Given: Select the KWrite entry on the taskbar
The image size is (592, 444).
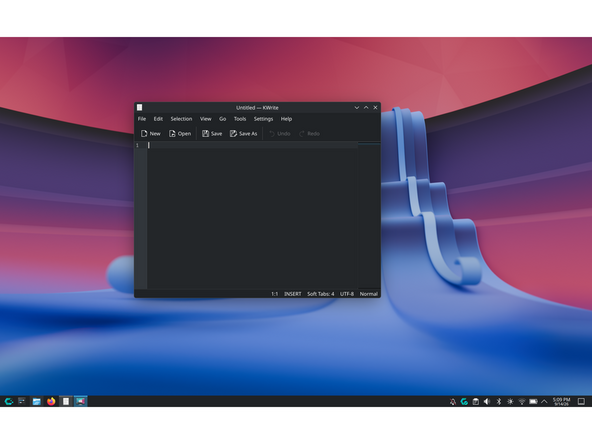Looking at the screenshot, I should (66, 401).
